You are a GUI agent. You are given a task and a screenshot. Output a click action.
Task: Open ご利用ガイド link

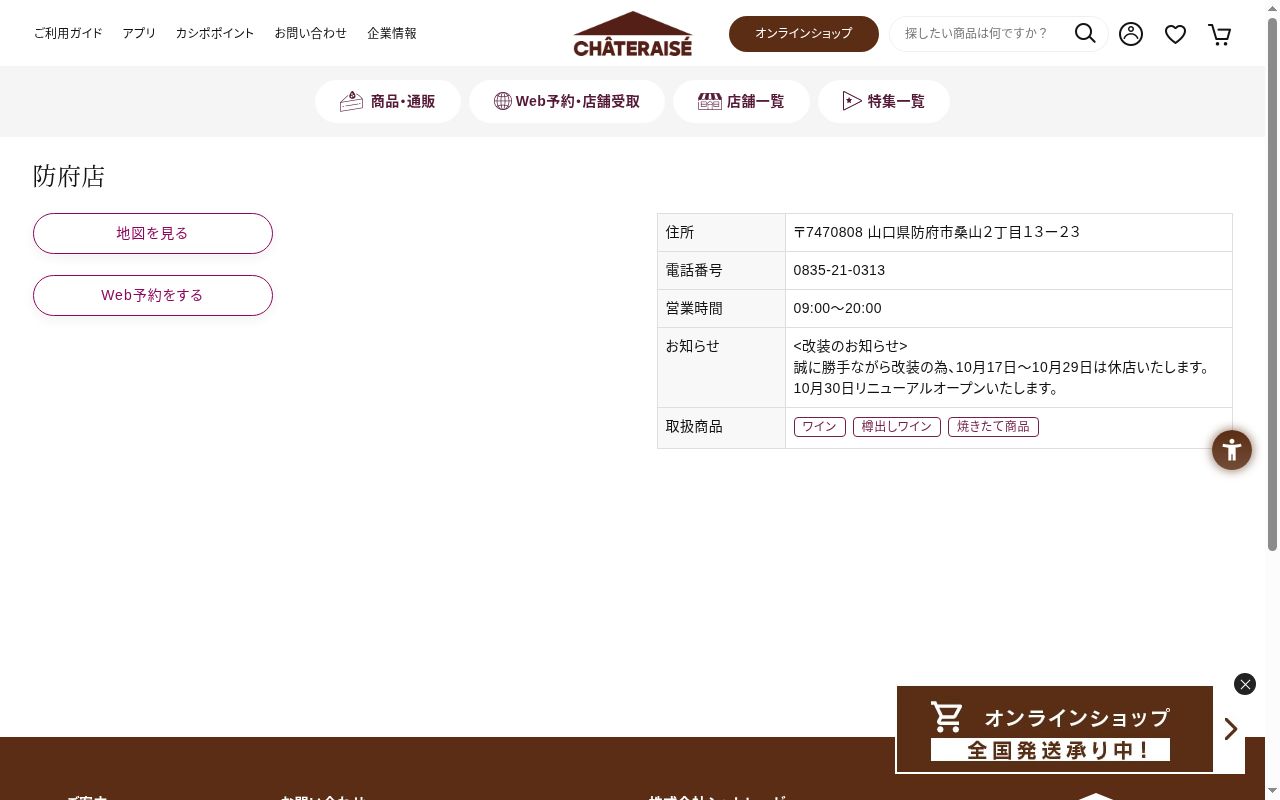pyautogui.click(x=68, y=33)
